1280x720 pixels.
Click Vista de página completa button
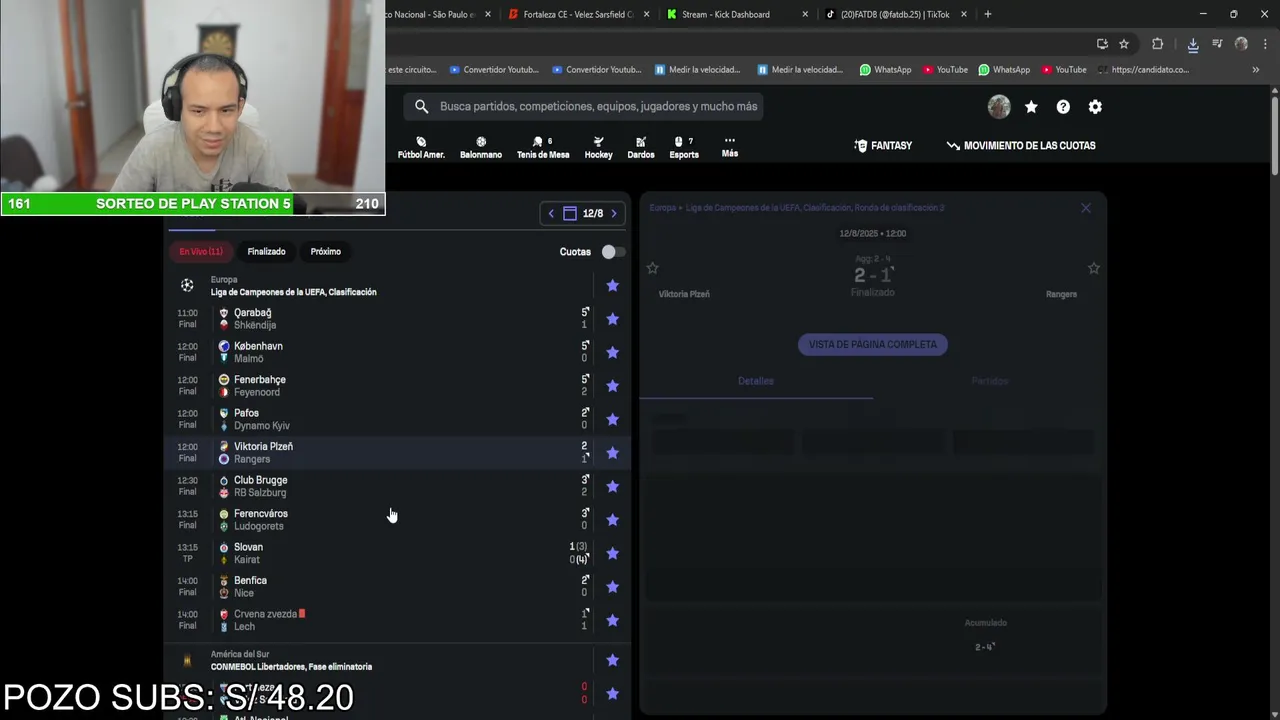pos(873,344)
